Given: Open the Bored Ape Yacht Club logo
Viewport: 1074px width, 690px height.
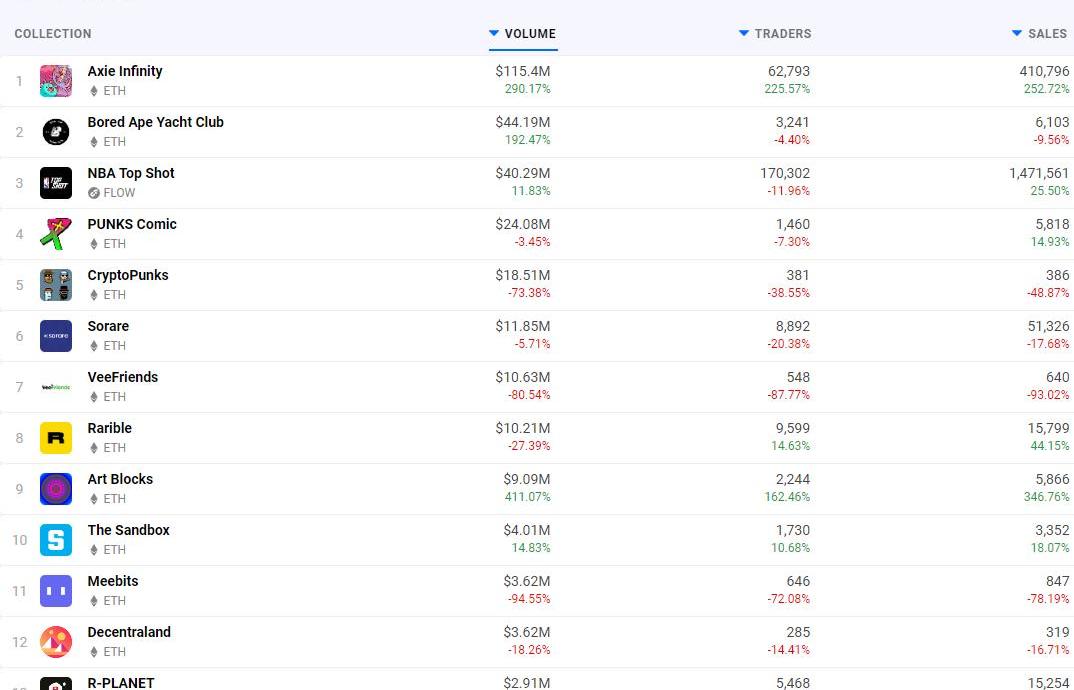Looking at the screenshot, I should pos(55,132).
